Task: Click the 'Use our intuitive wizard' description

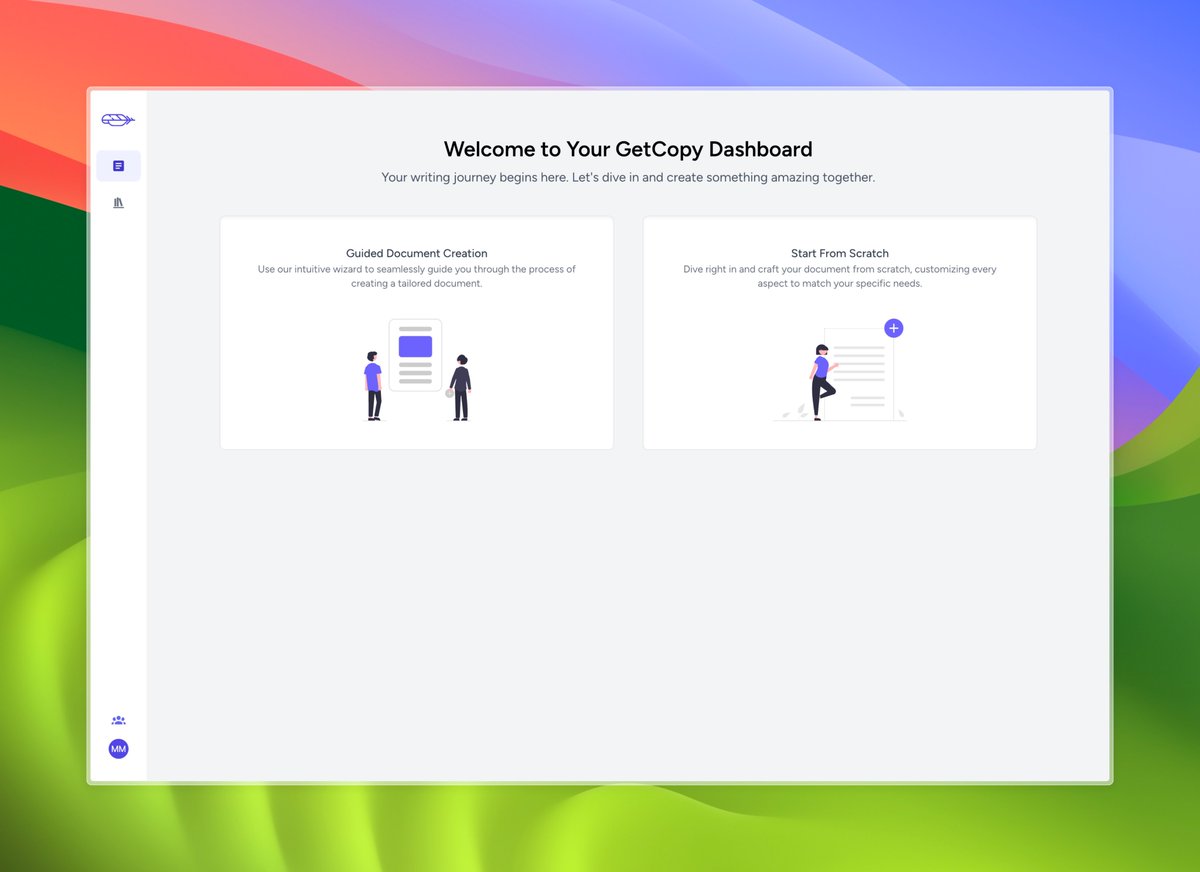Action: point(417,276)
